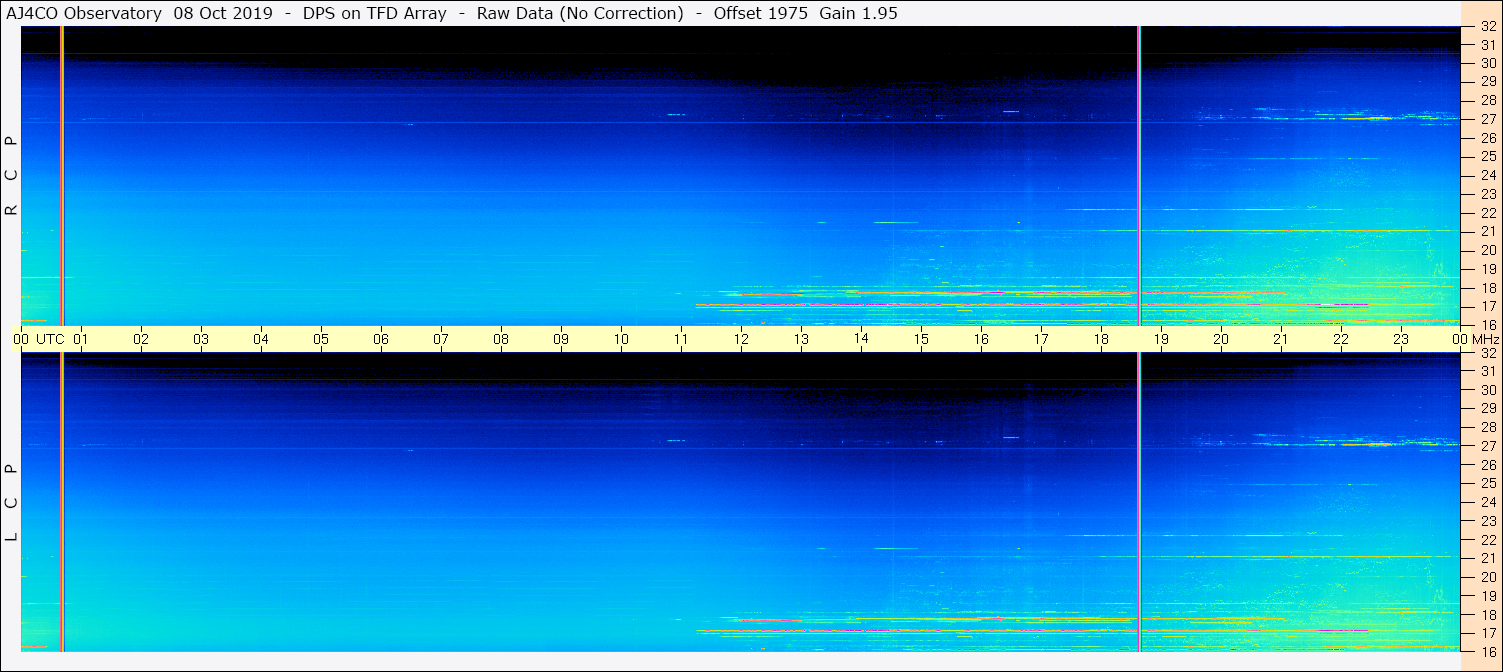Click 17 MHz label on LCP frequency scale

(1487, 633)
